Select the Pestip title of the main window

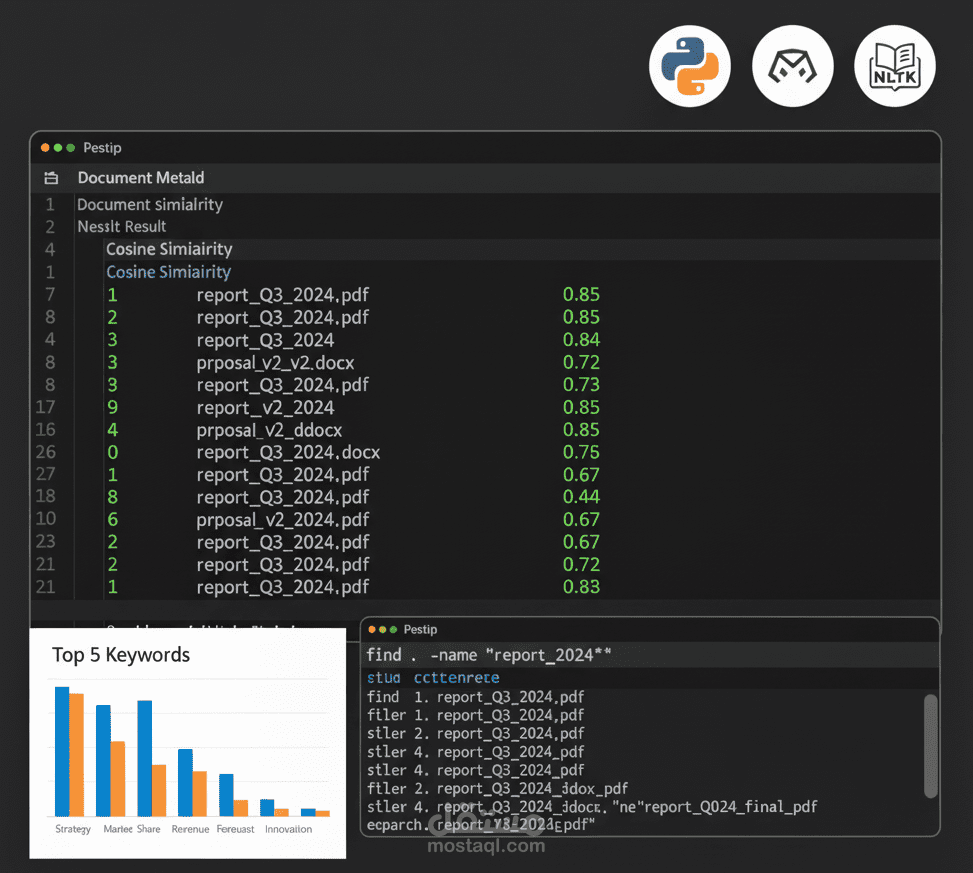(x=102, y=148)
